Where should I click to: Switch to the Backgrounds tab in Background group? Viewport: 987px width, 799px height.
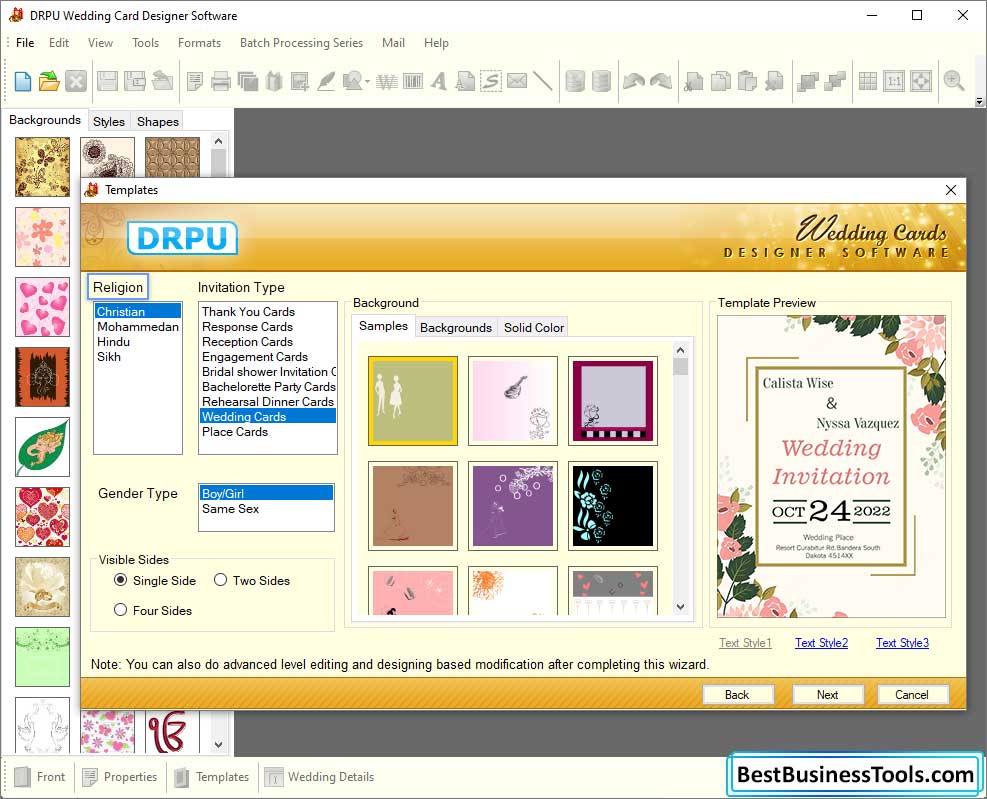tap(456, 327)
